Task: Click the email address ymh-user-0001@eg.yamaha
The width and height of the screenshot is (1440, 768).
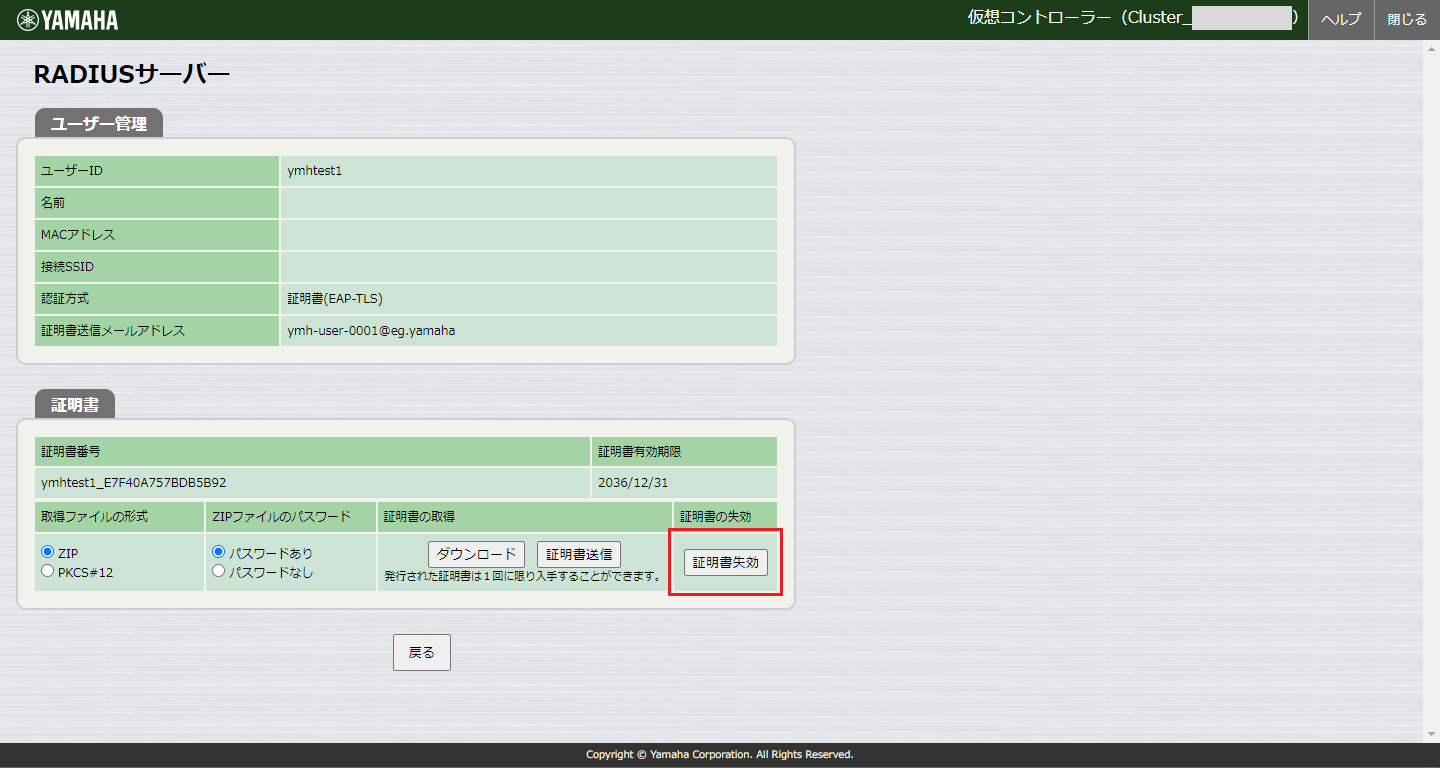Action: pyautogui.click(x=371, y=330)
